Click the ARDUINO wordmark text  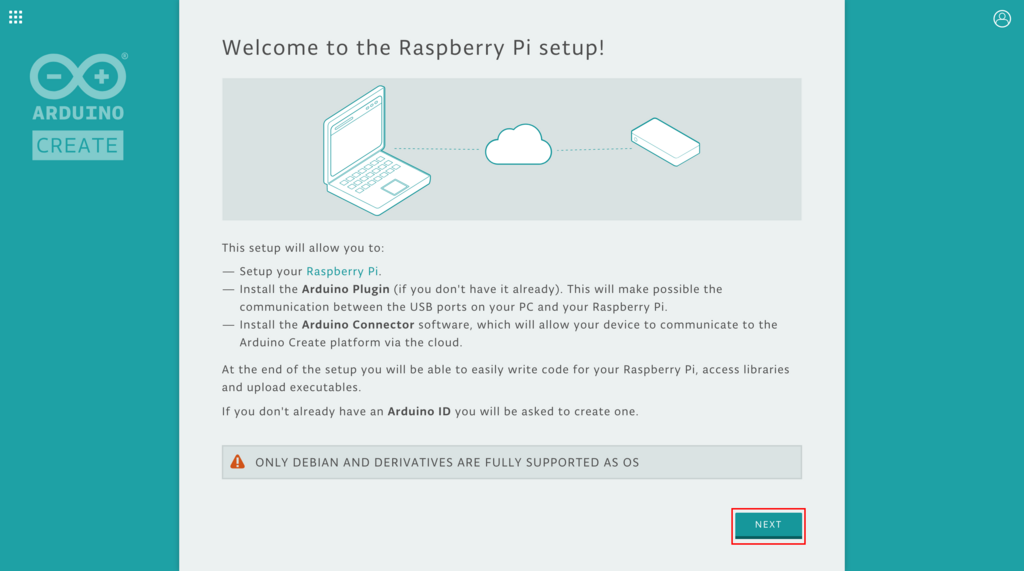(78, 114)
